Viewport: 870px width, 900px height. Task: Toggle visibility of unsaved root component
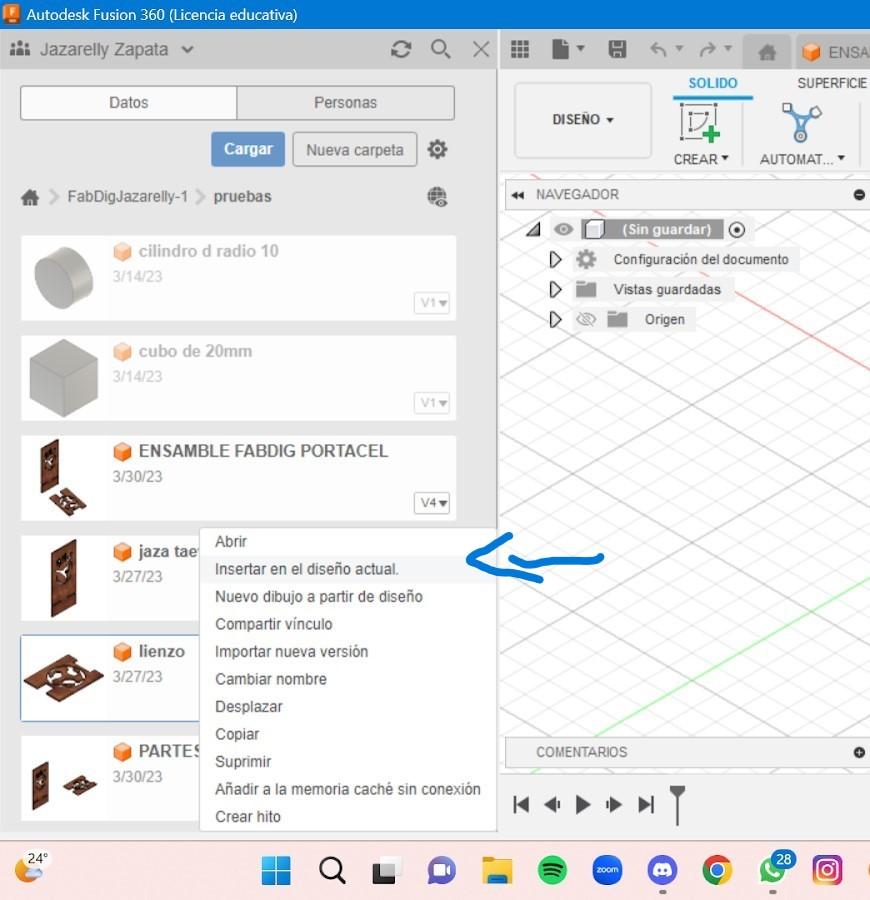563,230
